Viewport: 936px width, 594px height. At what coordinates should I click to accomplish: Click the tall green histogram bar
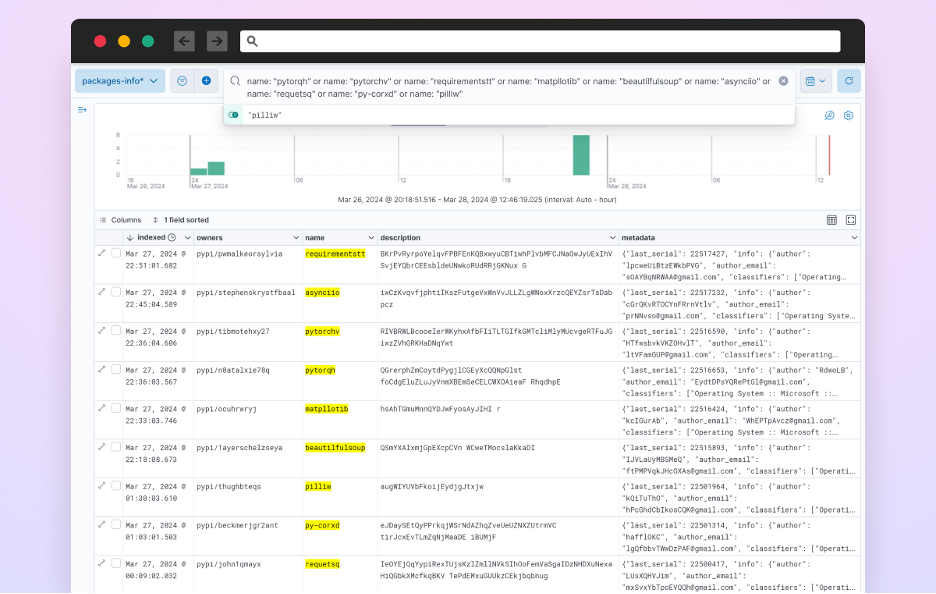click(x=581, y=155)
